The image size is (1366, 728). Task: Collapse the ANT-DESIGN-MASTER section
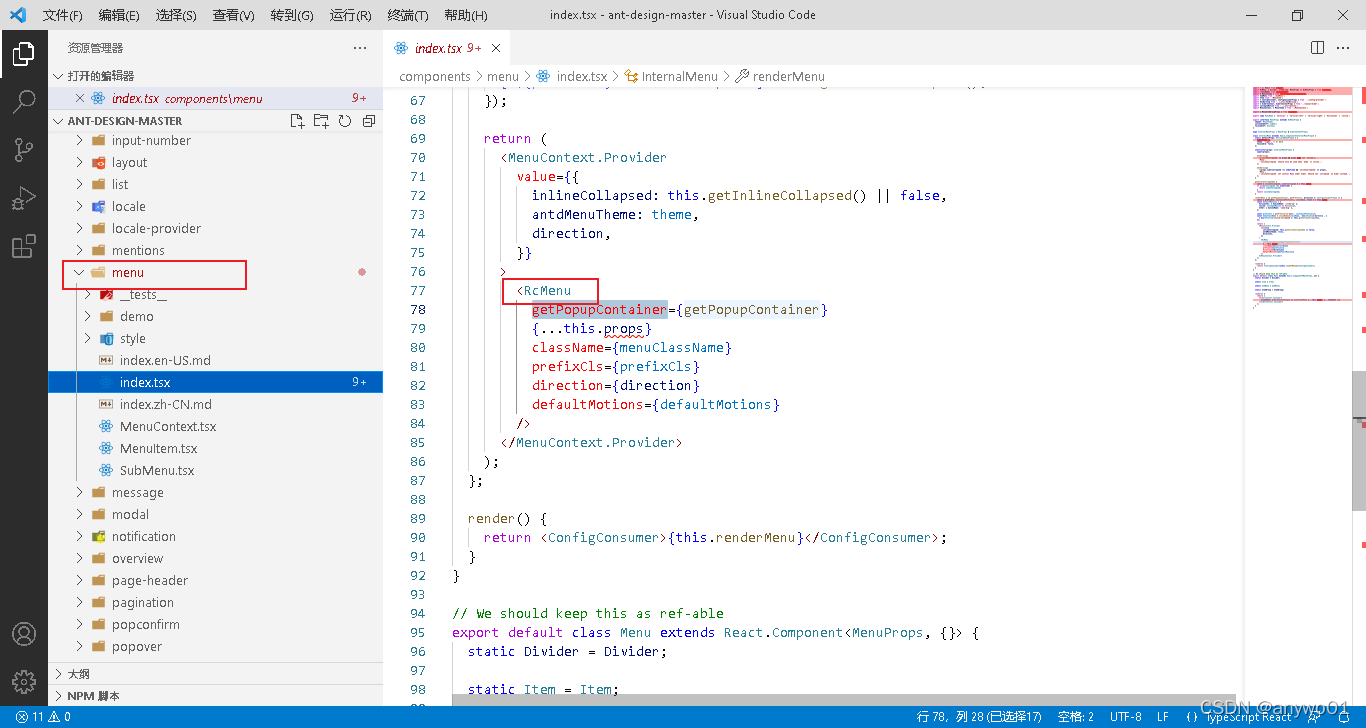[x=125, y=121]
